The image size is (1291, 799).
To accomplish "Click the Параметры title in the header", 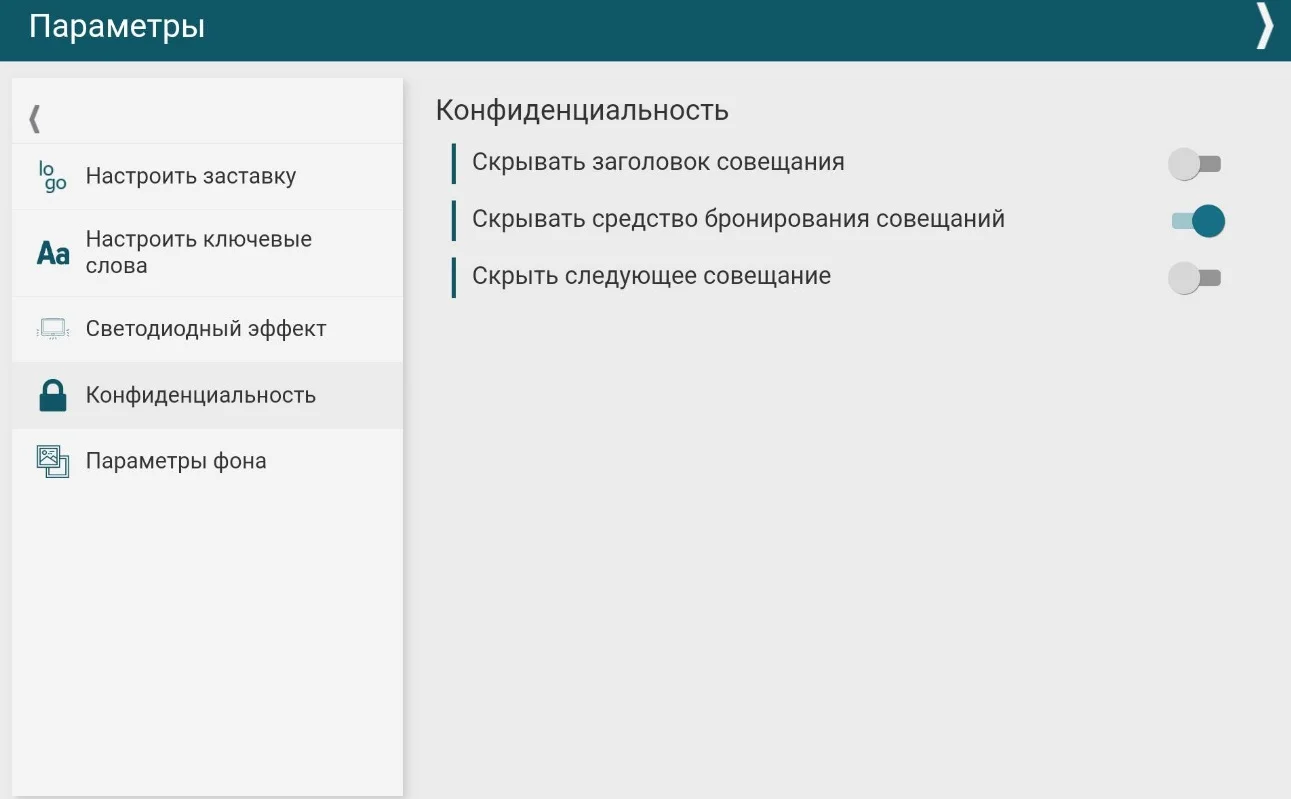I will coord(117,27).
